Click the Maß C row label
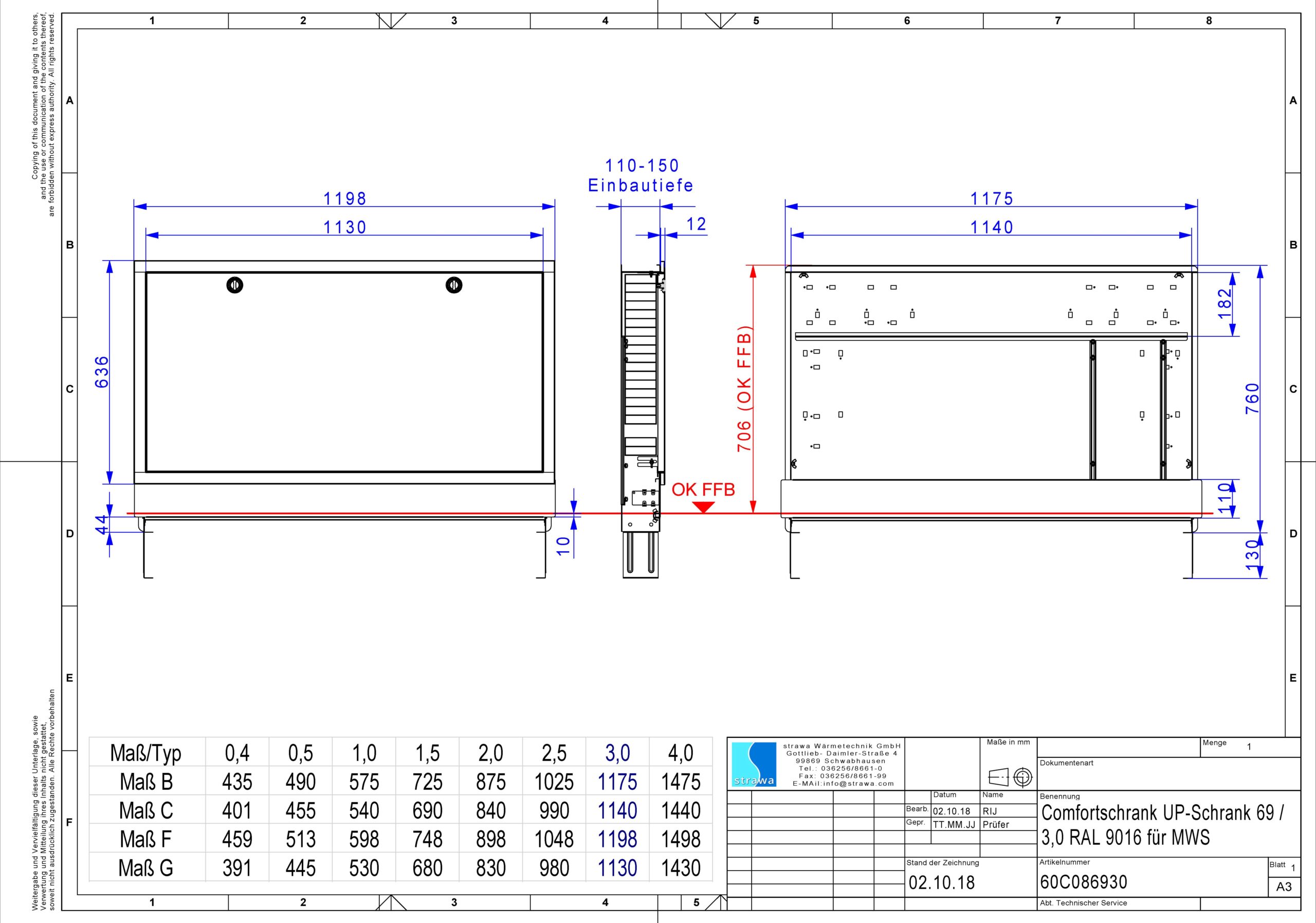 pyautogui.click(x=145, y=810)
